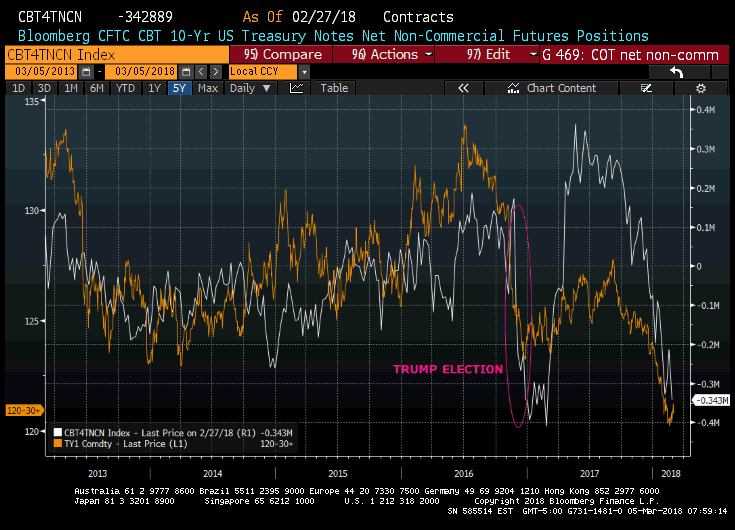Click the -342889 last value in header

(x=145, y=17)
